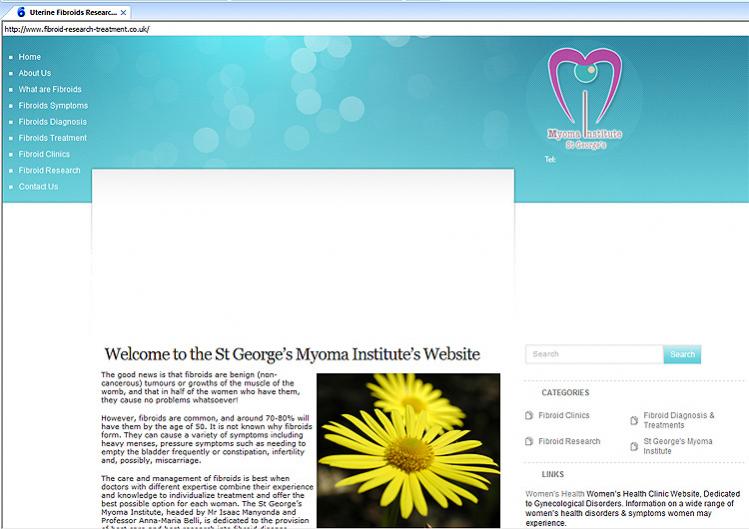The height and width of the screenshot is (529, 749).
Task: Click the icon beside St George's Myoma Institute
Action: [634, 446]
